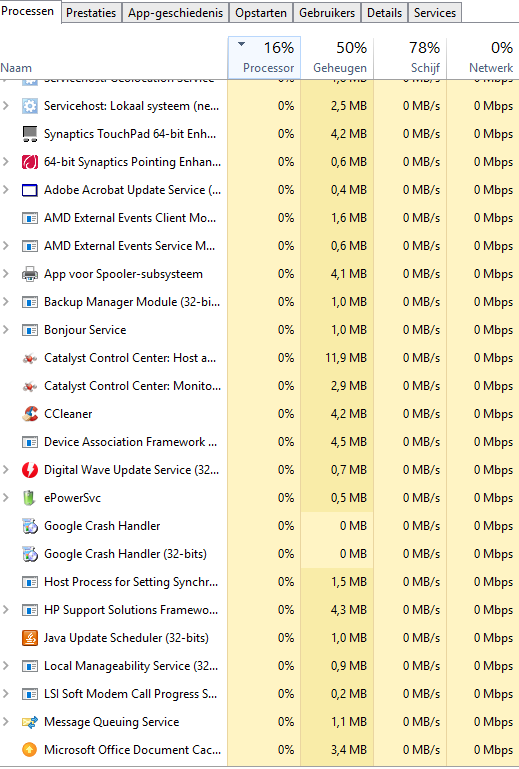
Task: Click the LSI Soft Modem icon
Action: (30, 693)
